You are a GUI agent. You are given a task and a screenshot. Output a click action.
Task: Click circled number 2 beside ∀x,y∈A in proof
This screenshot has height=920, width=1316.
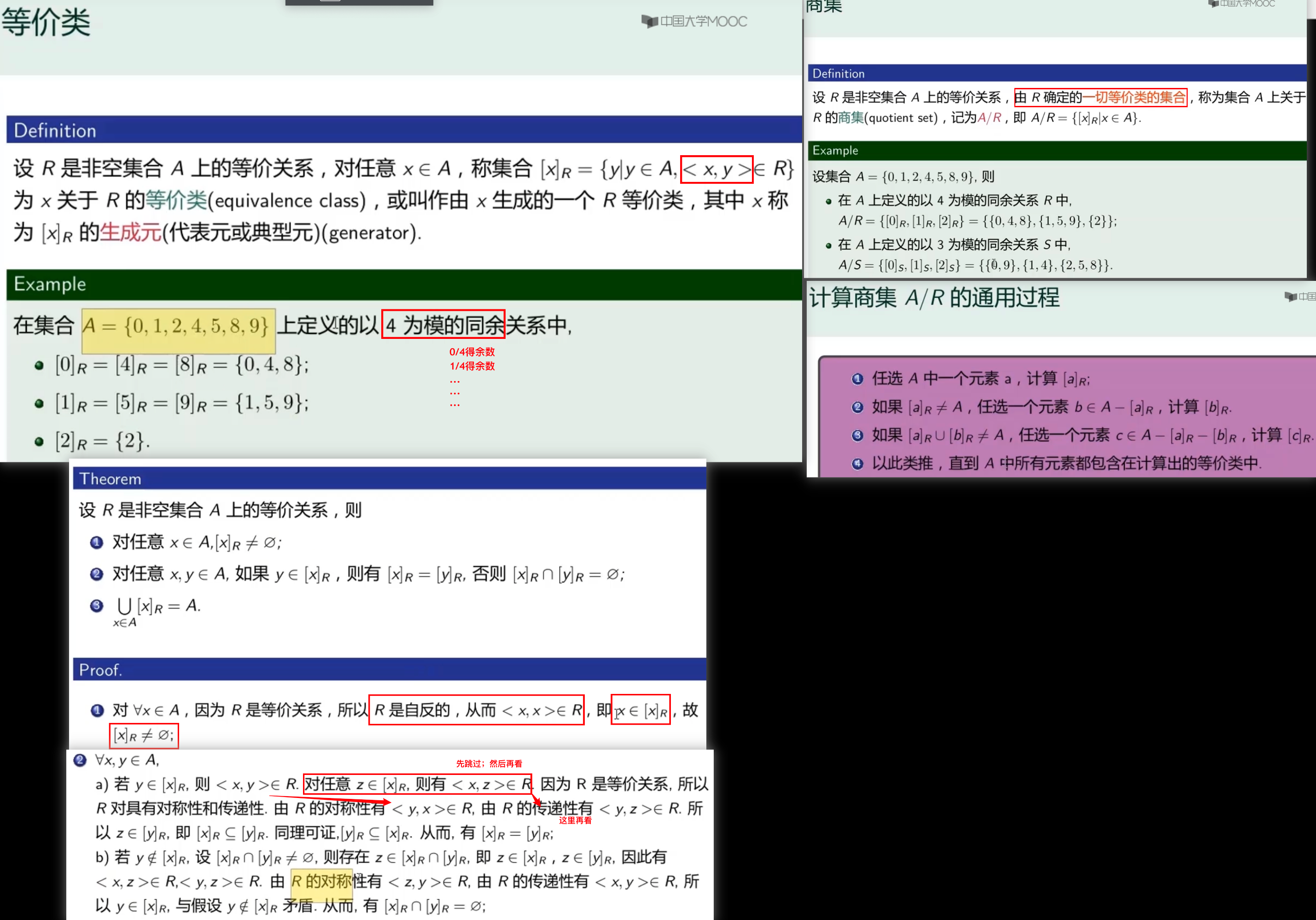[80, 760]
